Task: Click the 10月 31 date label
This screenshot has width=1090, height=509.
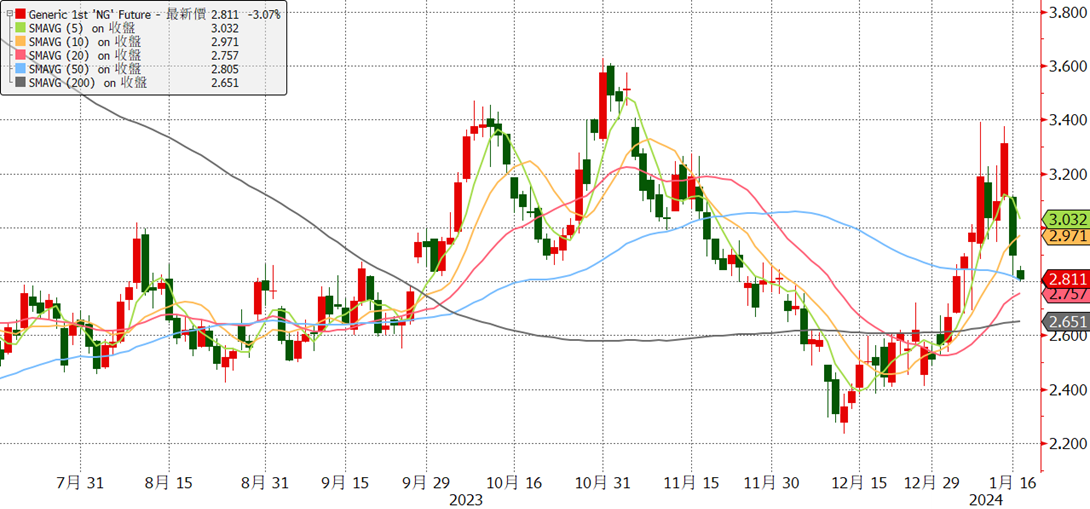Action: tap(602, 482)
